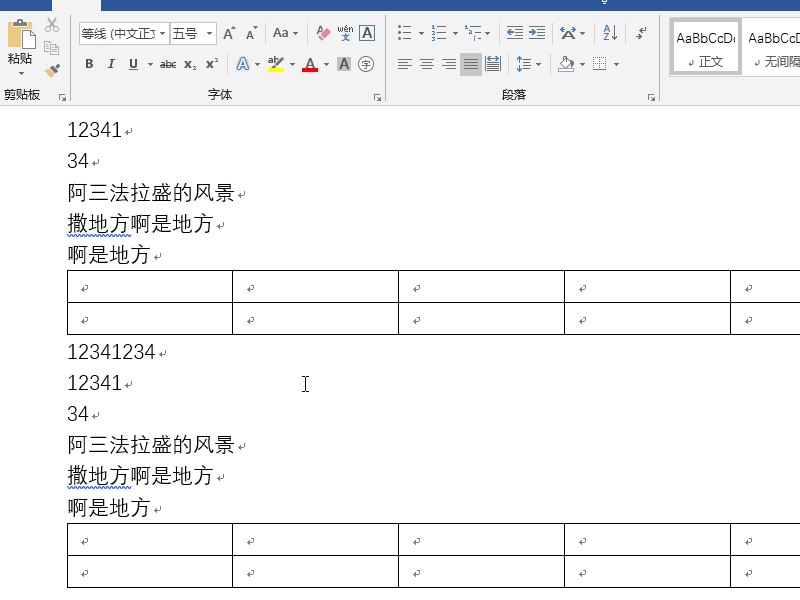Increase paragraph indent

(x=537, y=33)
